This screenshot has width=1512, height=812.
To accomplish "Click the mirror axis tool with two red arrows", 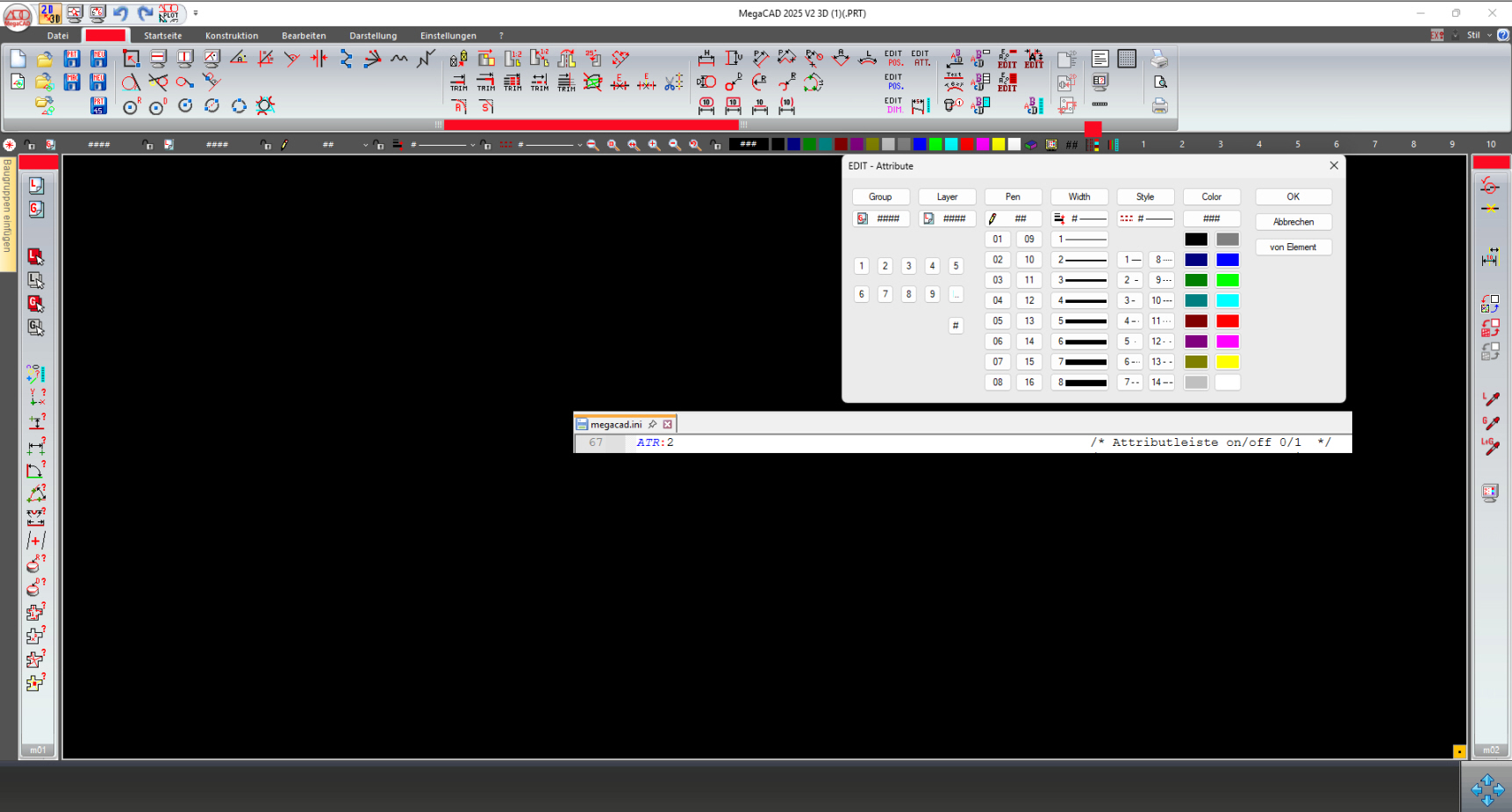I will click(319, 59).
